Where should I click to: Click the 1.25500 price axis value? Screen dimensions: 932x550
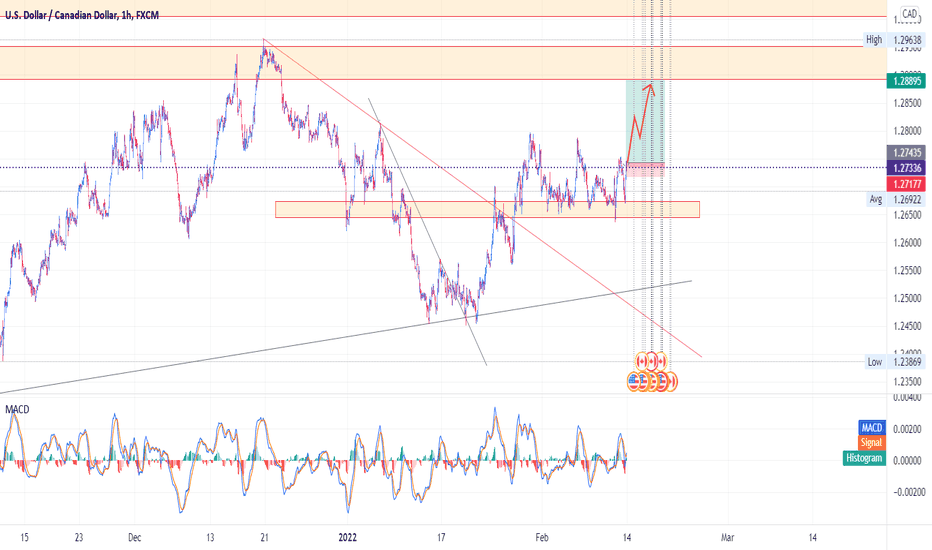(907, 271)
